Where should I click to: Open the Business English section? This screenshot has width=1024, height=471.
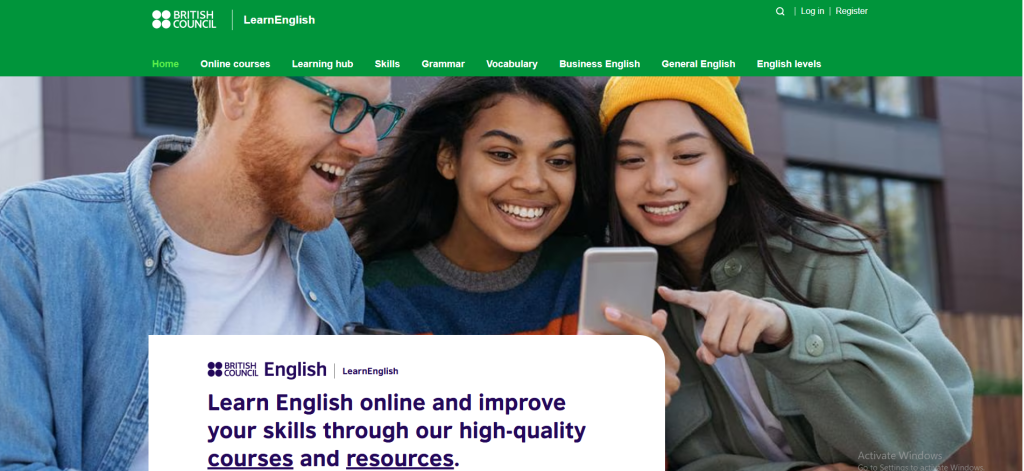click(600, 64)
